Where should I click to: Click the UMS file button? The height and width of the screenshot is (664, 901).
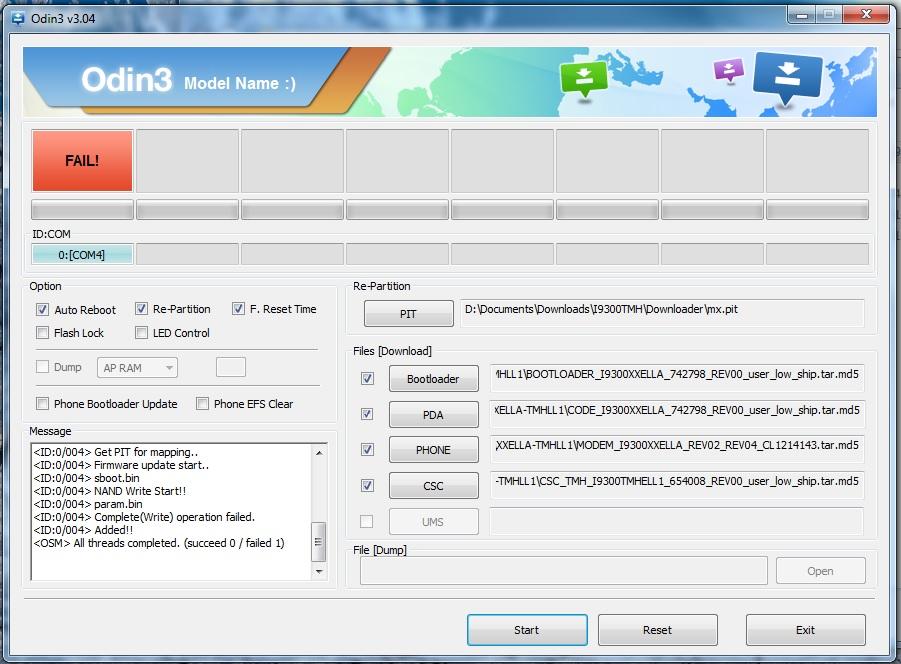coord(433,522)
